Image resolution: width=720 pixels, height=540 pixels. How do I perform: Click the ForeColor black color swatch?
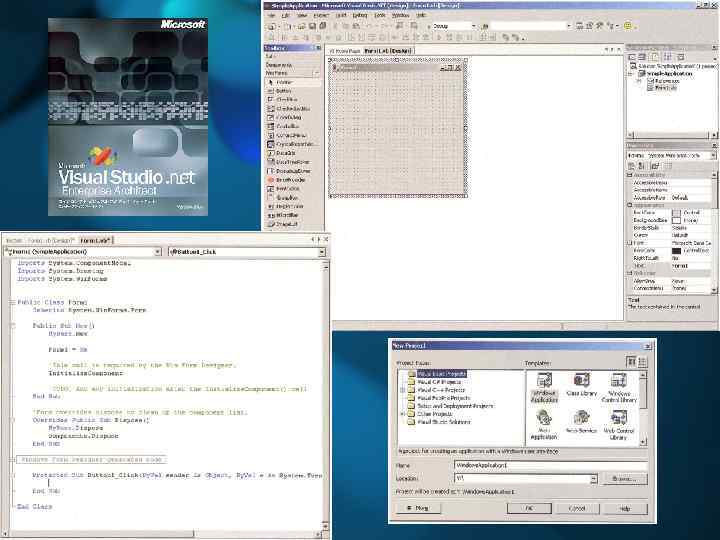[x=676, y=251]
